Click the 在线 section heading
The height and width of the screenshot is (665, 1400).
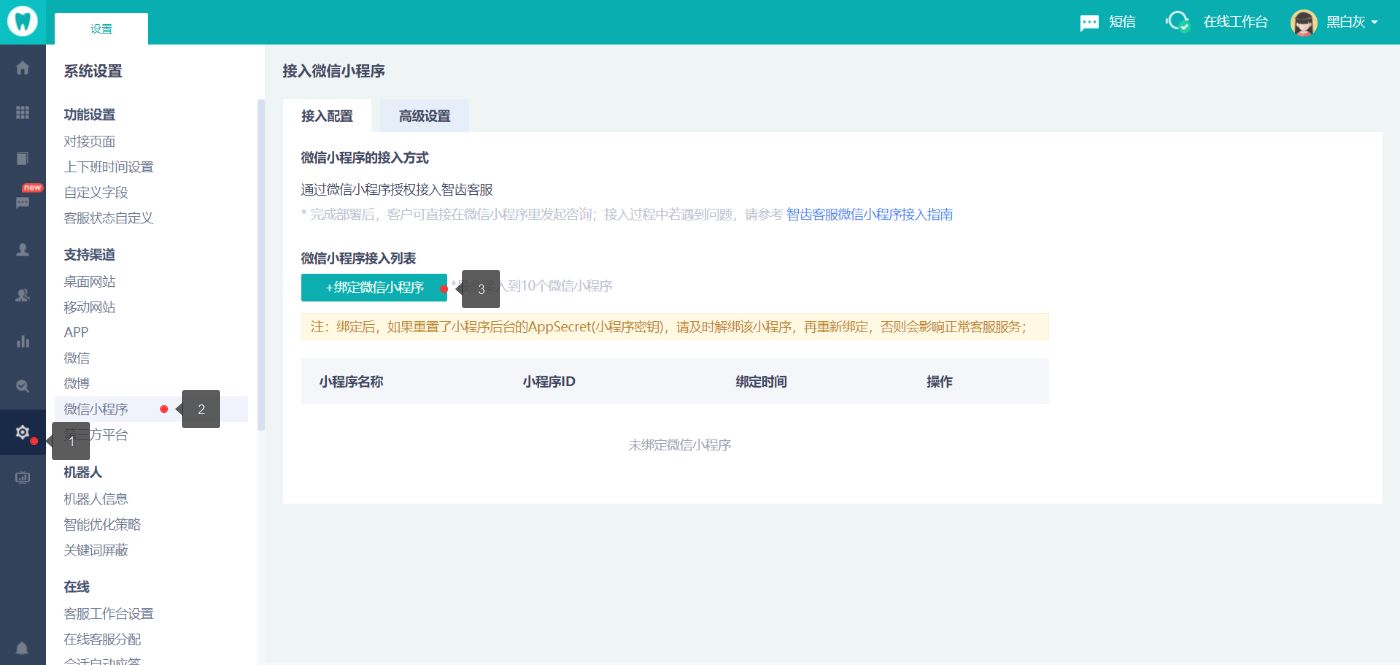click(x=77, y=587)
